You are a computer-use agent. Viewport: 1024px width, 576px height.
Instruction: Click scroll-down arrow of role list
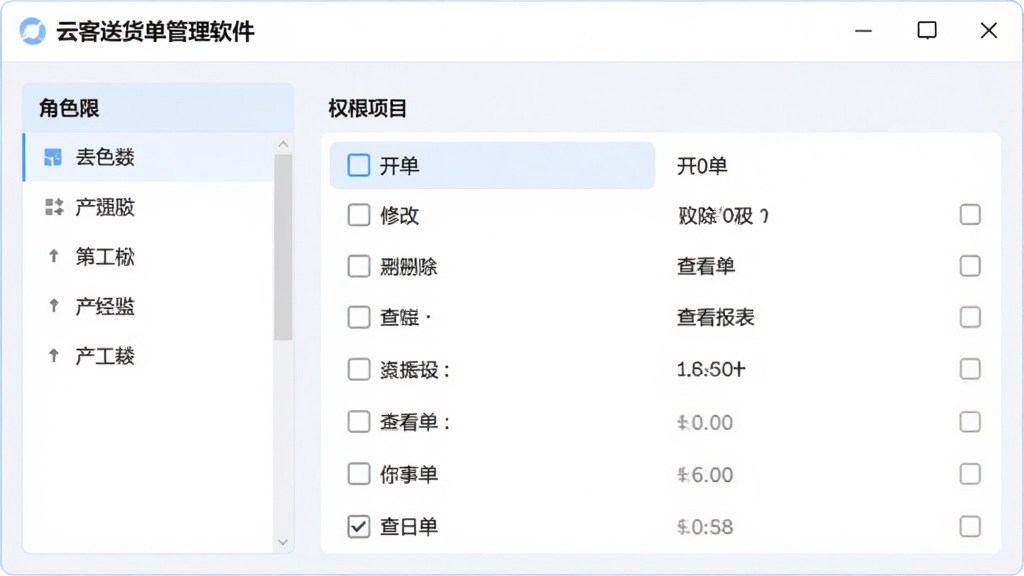[x=283, y=542]
